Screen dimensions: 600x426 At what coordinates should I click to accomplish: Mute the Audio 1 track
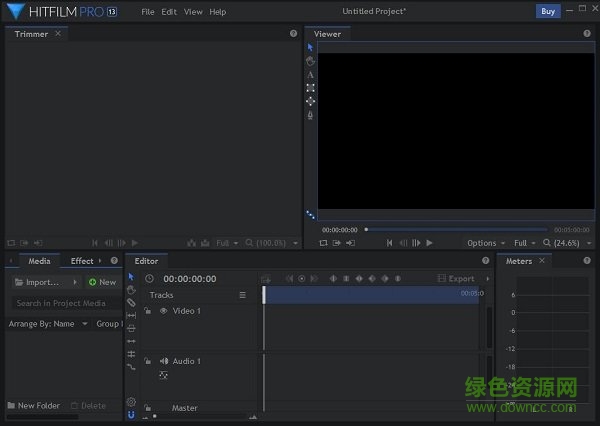point(163,361)
